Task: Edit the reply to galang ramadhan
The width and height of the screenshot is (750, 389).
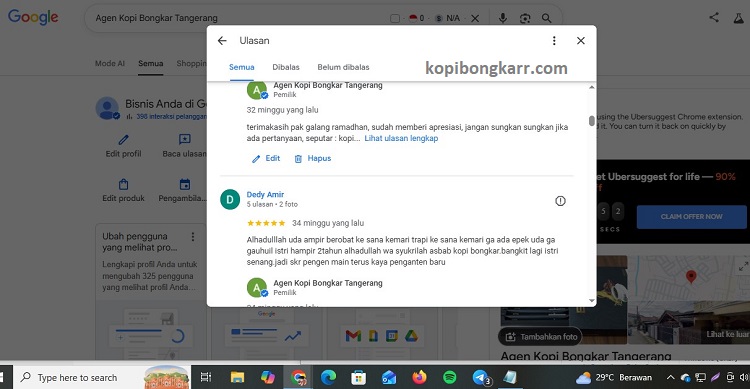Action: [266, 158]
